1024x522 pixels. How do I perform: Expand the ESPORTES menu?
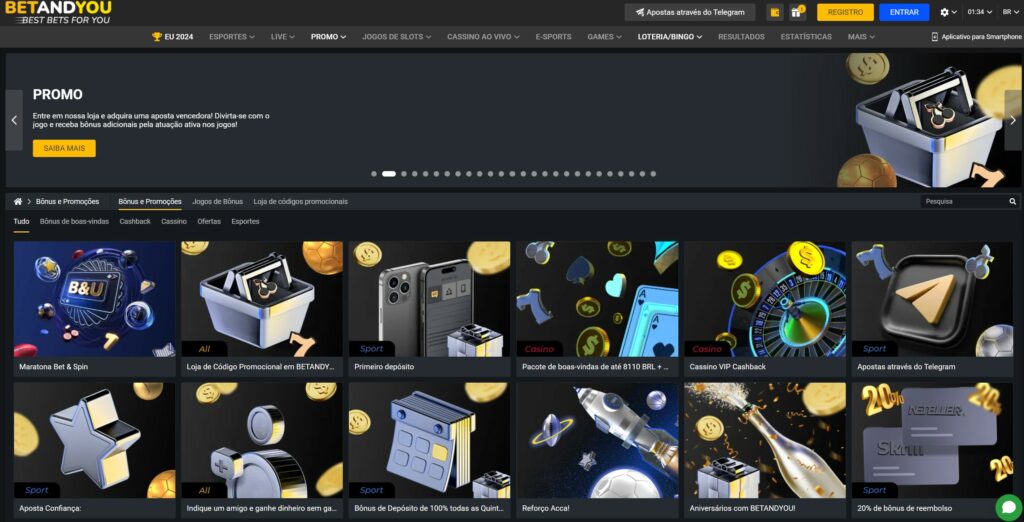point(232,37)
